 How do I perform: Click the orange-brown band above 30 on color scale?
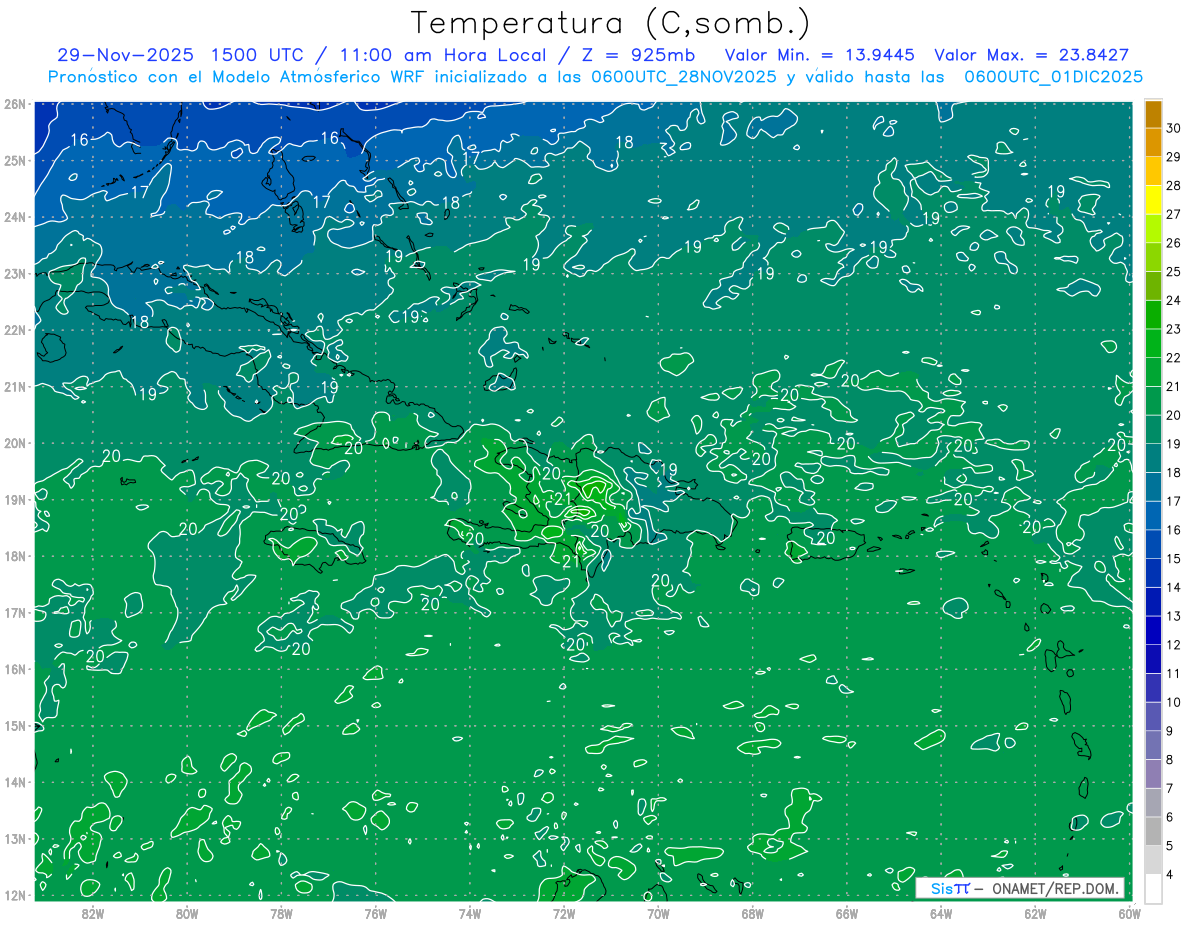[x=1153, y=114]
